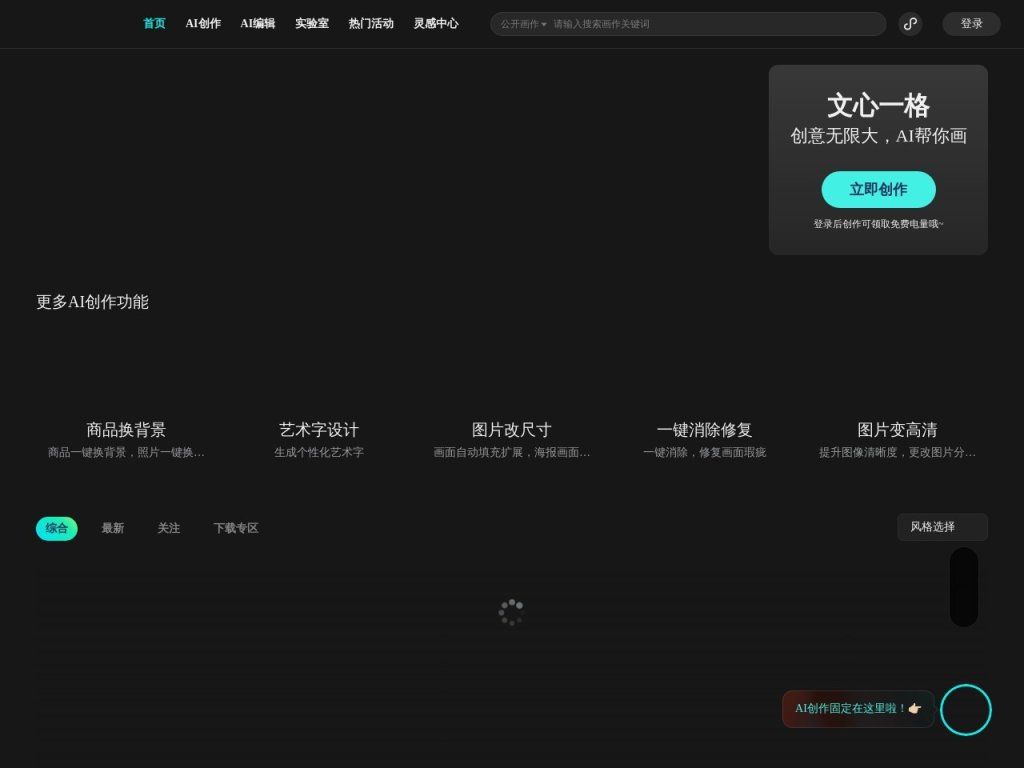The image size is (1024, 768).
Task: Click the 一键消除，修复画面瑕疵 description text
Action: click(x=704, y=452)
